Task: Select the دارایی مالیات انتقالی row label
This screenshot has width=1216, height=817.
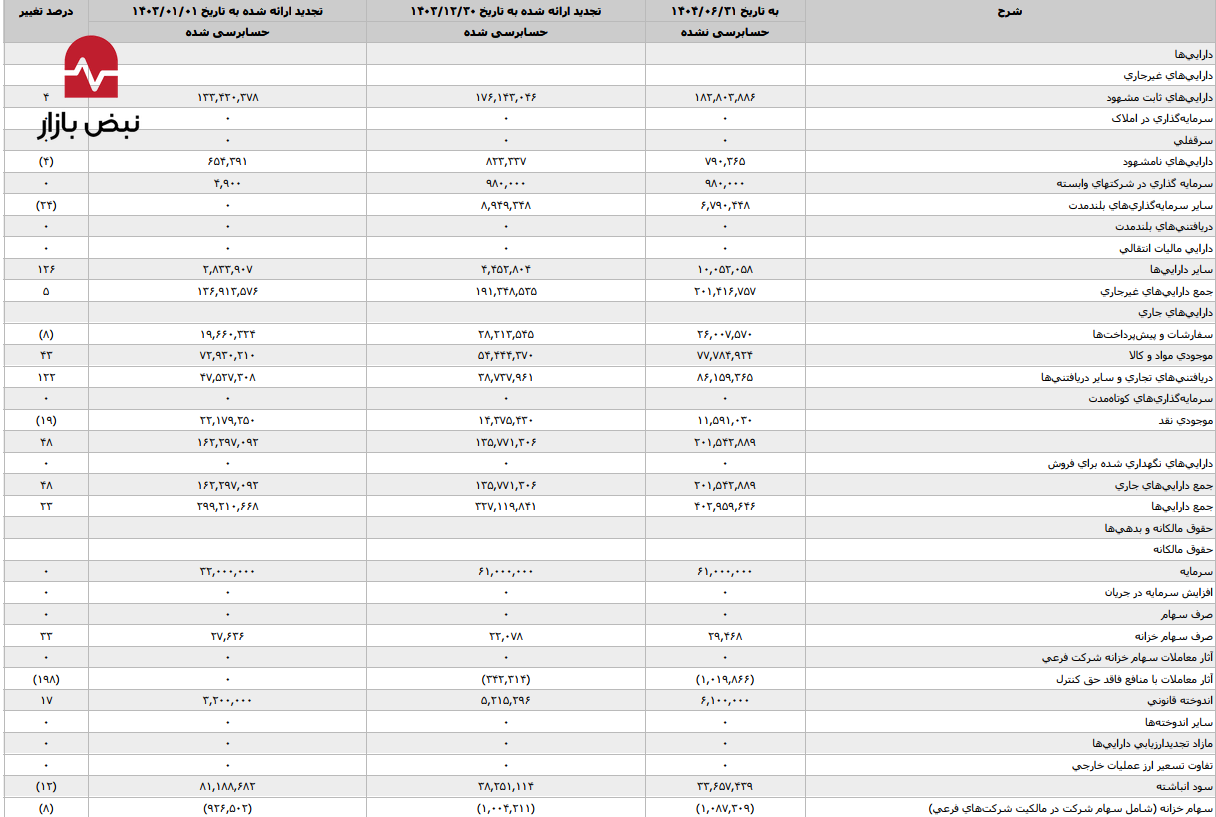Action: pyautogui.click(x=1165, y=248)
